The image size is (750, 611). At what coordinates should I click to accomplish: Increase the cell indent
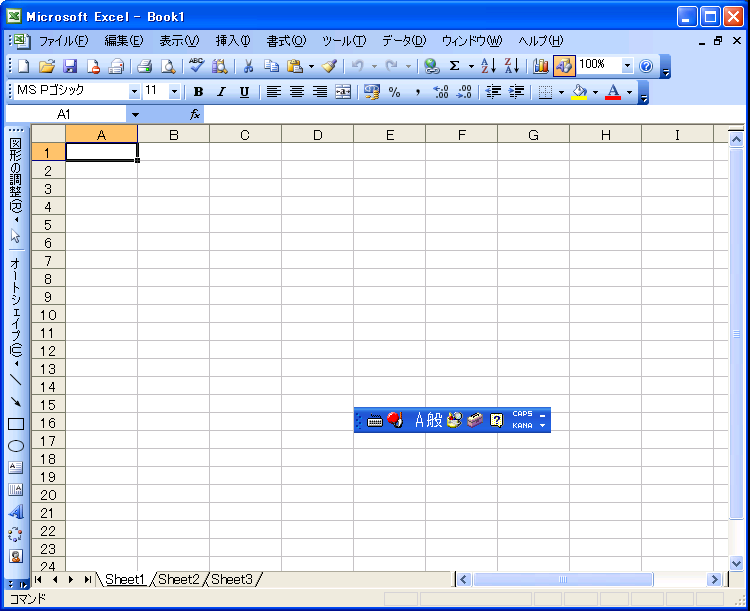click(517, 92)
